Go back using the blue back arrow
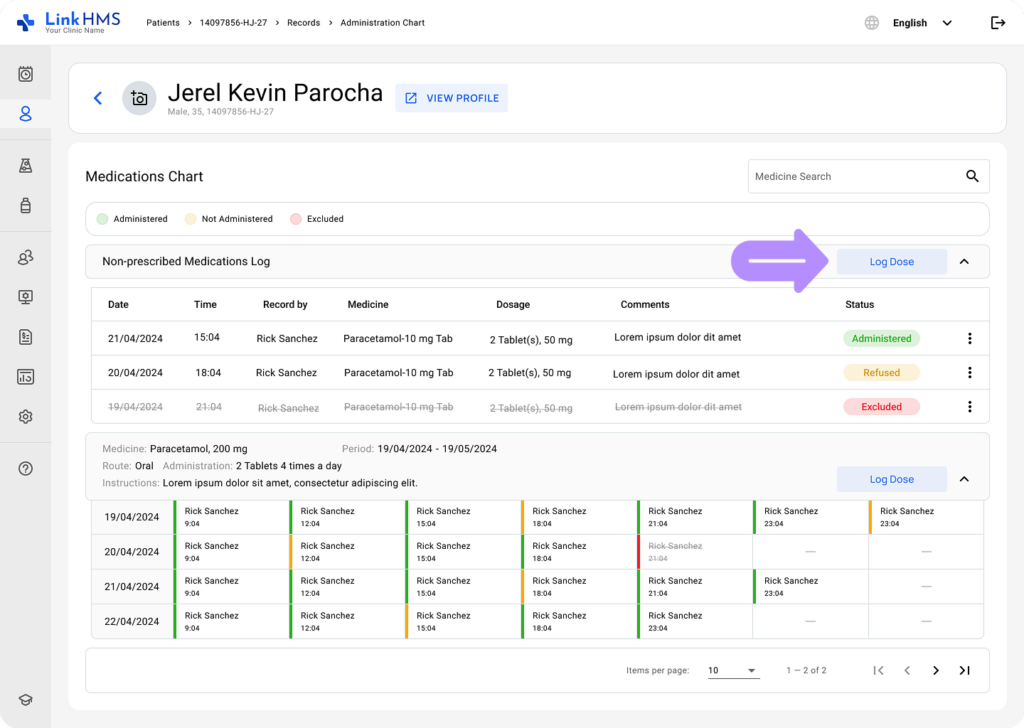The width and height of the screenshot is (1024, 728). (x=98, y=98)
